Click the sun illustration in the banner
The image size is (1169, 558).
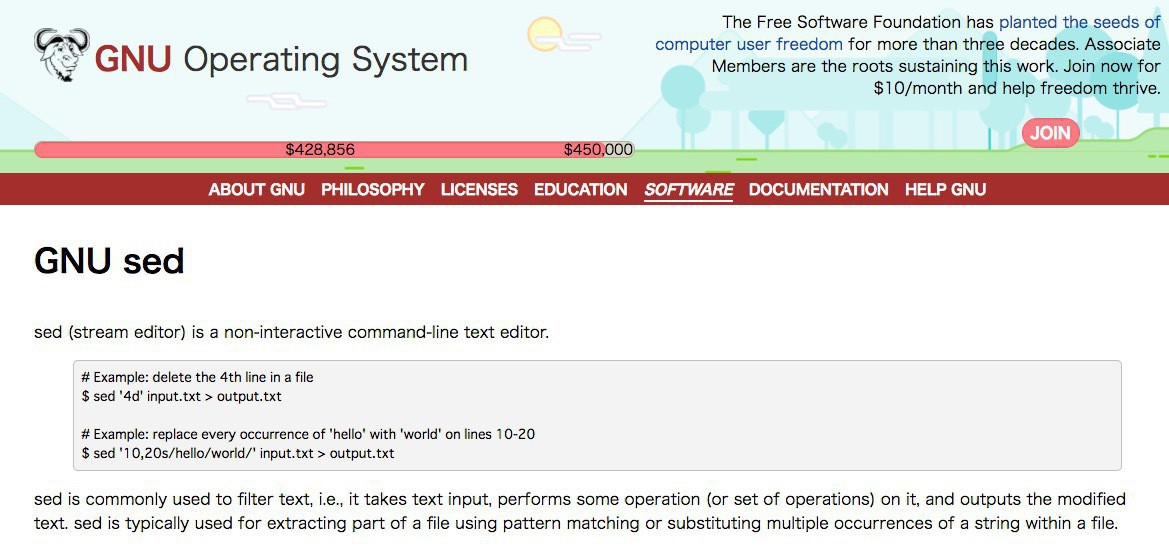547,34
